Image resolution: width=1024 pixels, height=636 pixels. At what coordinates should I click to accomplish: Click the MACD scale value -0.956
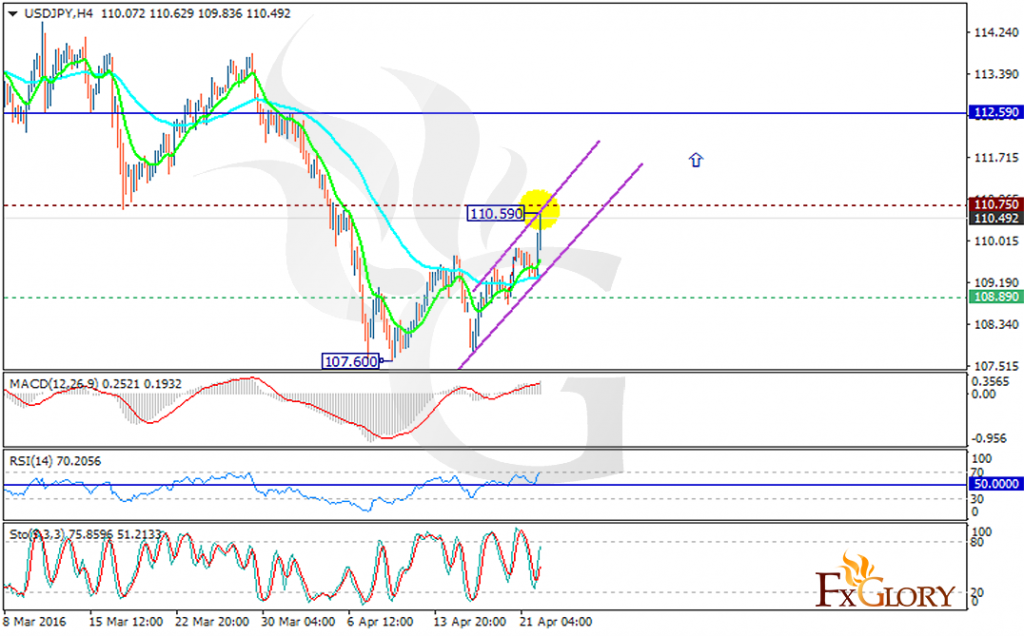tap(989, 438)
